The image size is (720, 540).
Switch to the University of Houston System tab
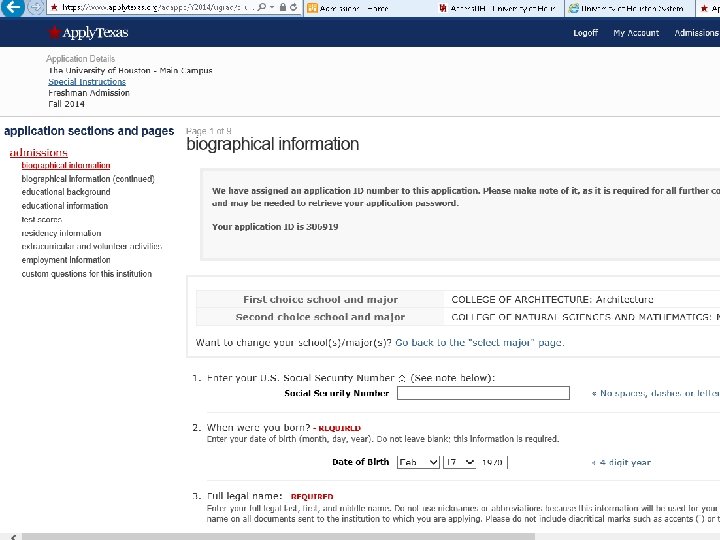630,8
